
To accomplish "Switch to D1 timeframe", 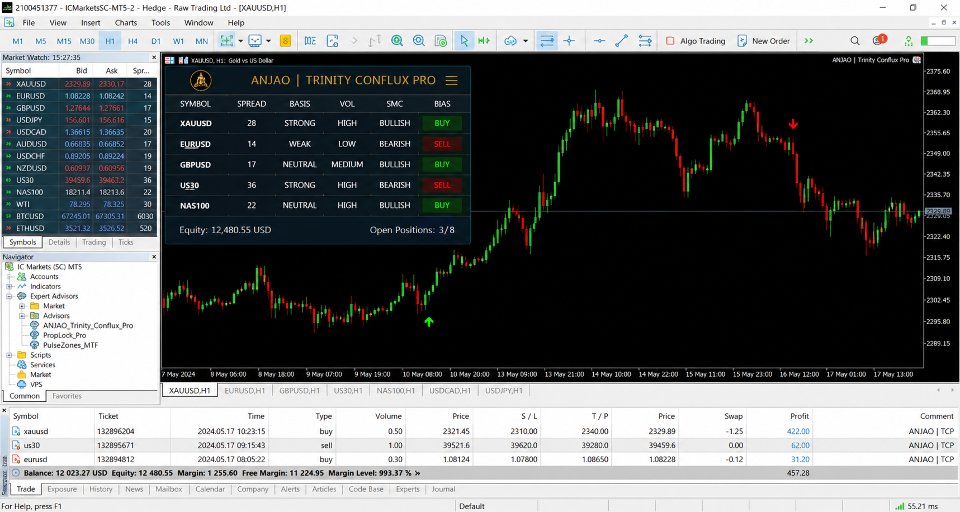I will point(156,41).
